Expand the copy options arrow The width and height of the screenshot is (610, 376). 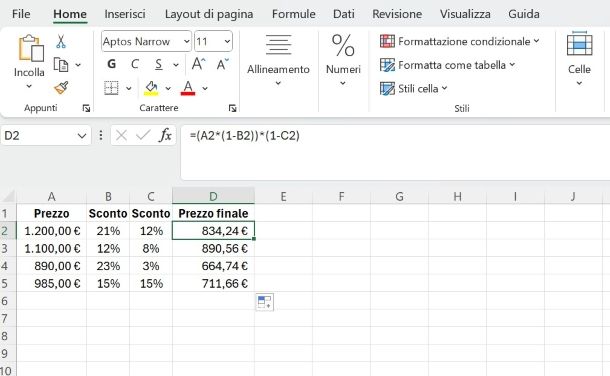78,65
